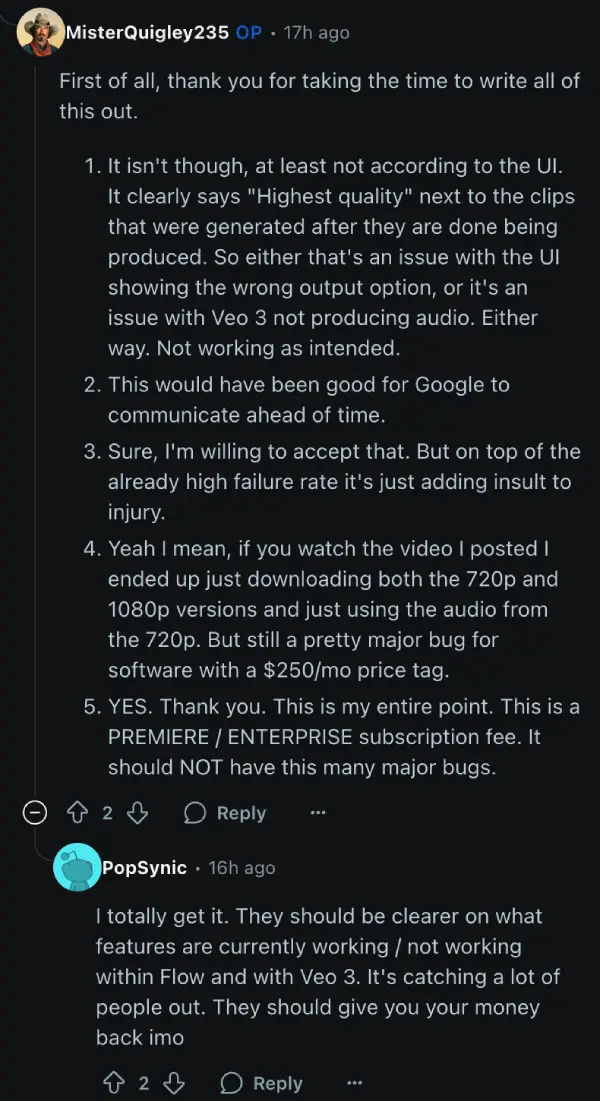Downvote MisterQuigley235's comment
600x1101 pixels.
(138, 813)
